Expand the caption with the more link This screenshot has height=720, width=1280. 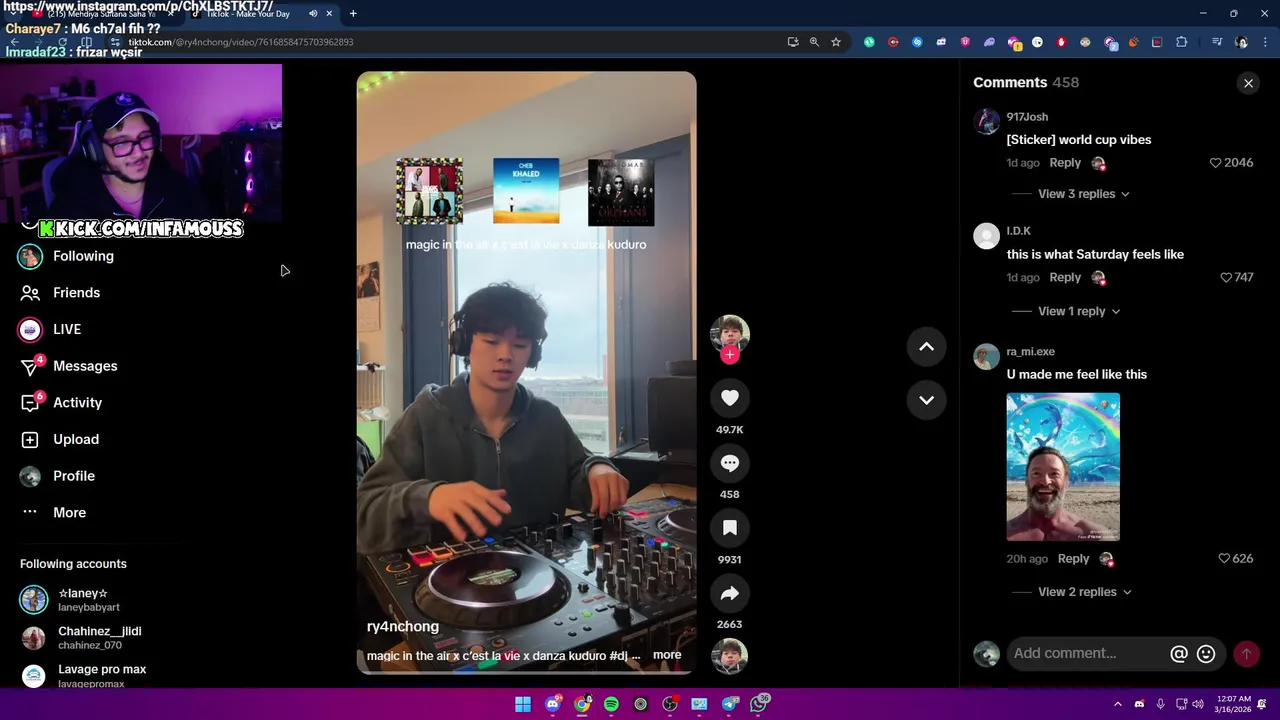point(667,656)
